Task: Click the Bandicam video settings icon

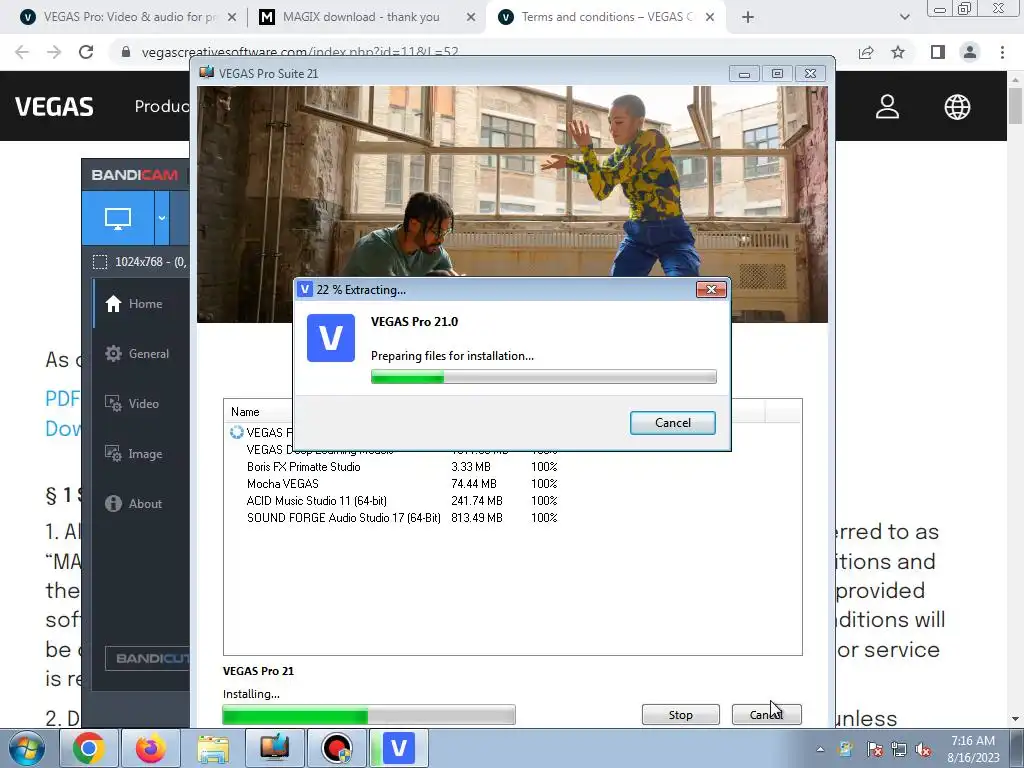Action: 114,404
